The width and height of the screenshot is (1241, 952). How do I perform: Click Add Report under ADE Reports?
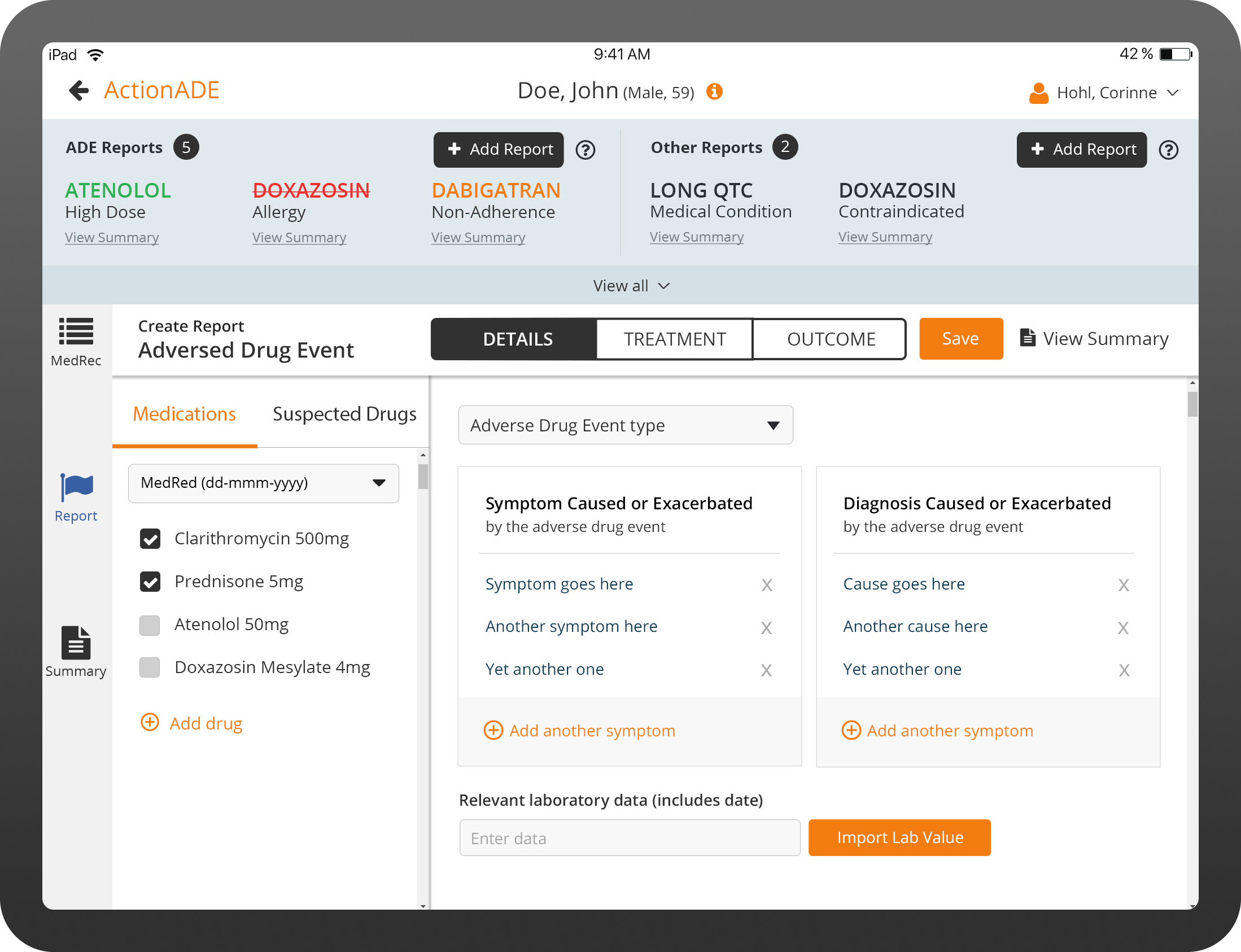(x=499, y=150)
